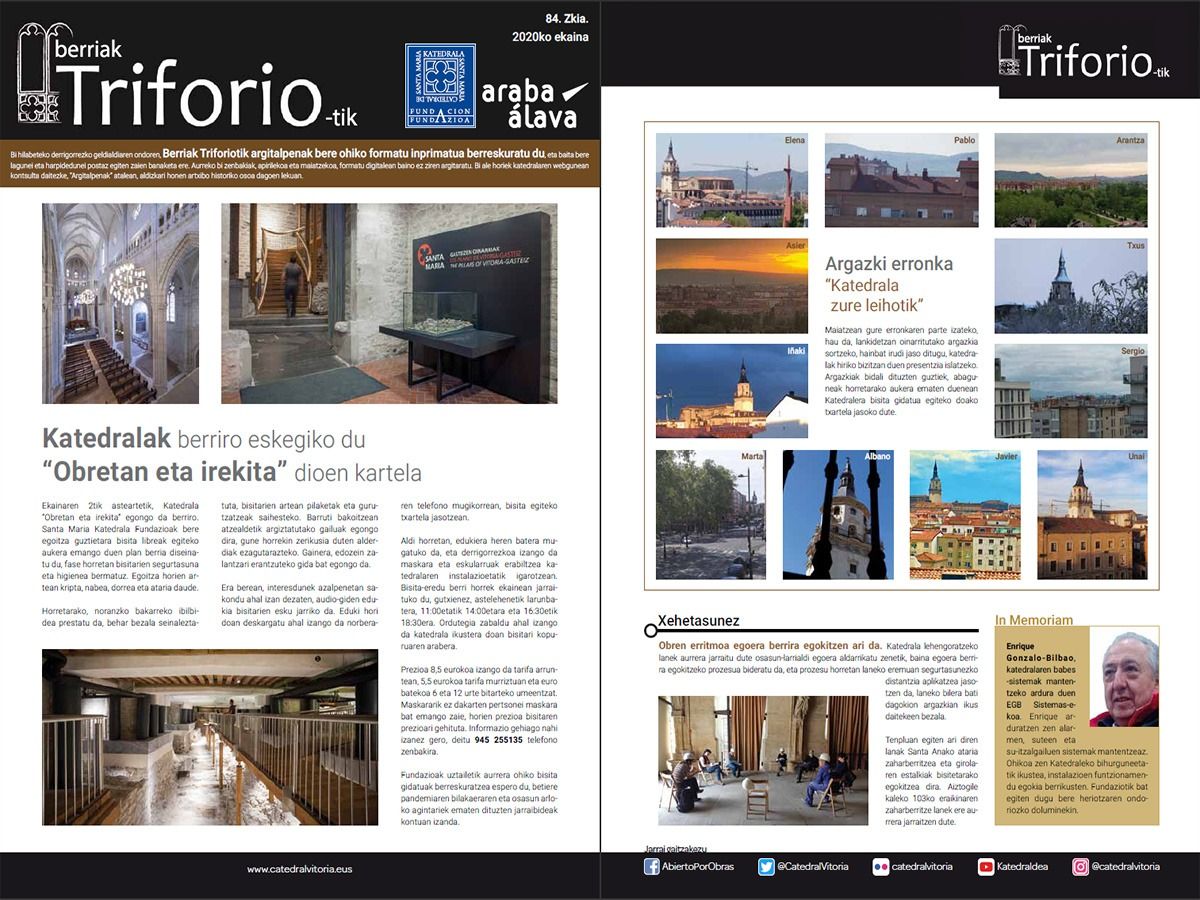Select Pablo's rooftop photo
Viewport: 1200px width, 900px height.
tap(902, 180)
